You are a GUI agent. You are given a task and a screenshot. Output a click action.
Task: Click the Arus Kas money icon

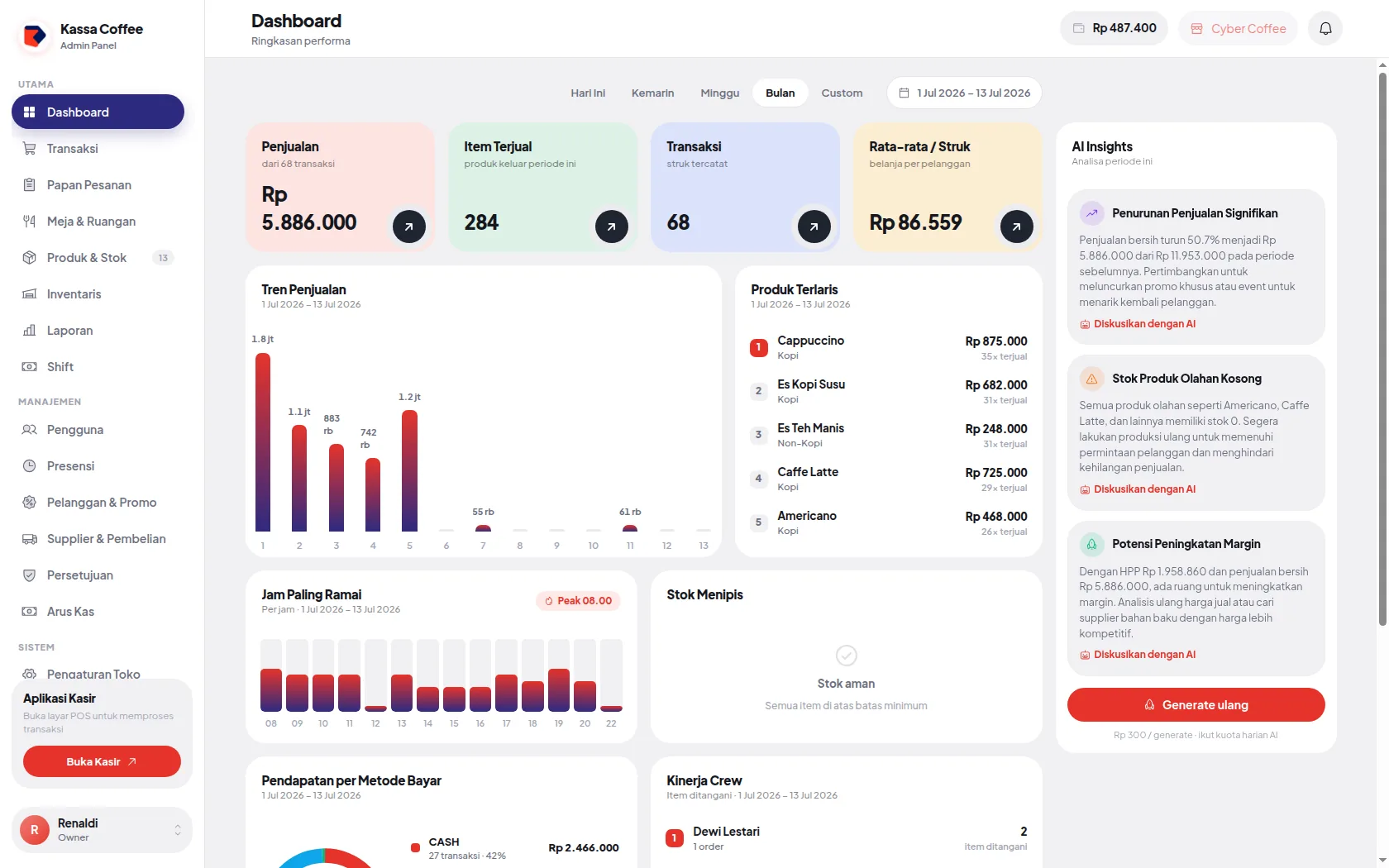(x=30, y=612)
